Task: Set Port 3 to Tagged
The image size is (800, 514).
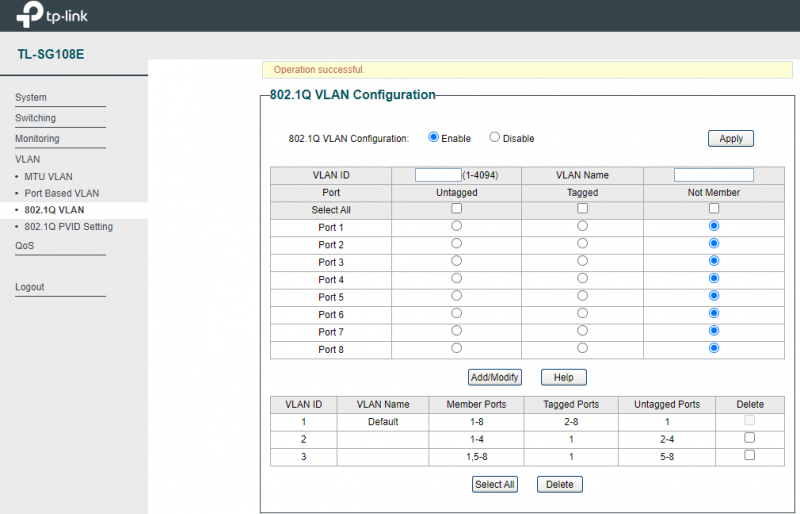Action: click(583, 262)
